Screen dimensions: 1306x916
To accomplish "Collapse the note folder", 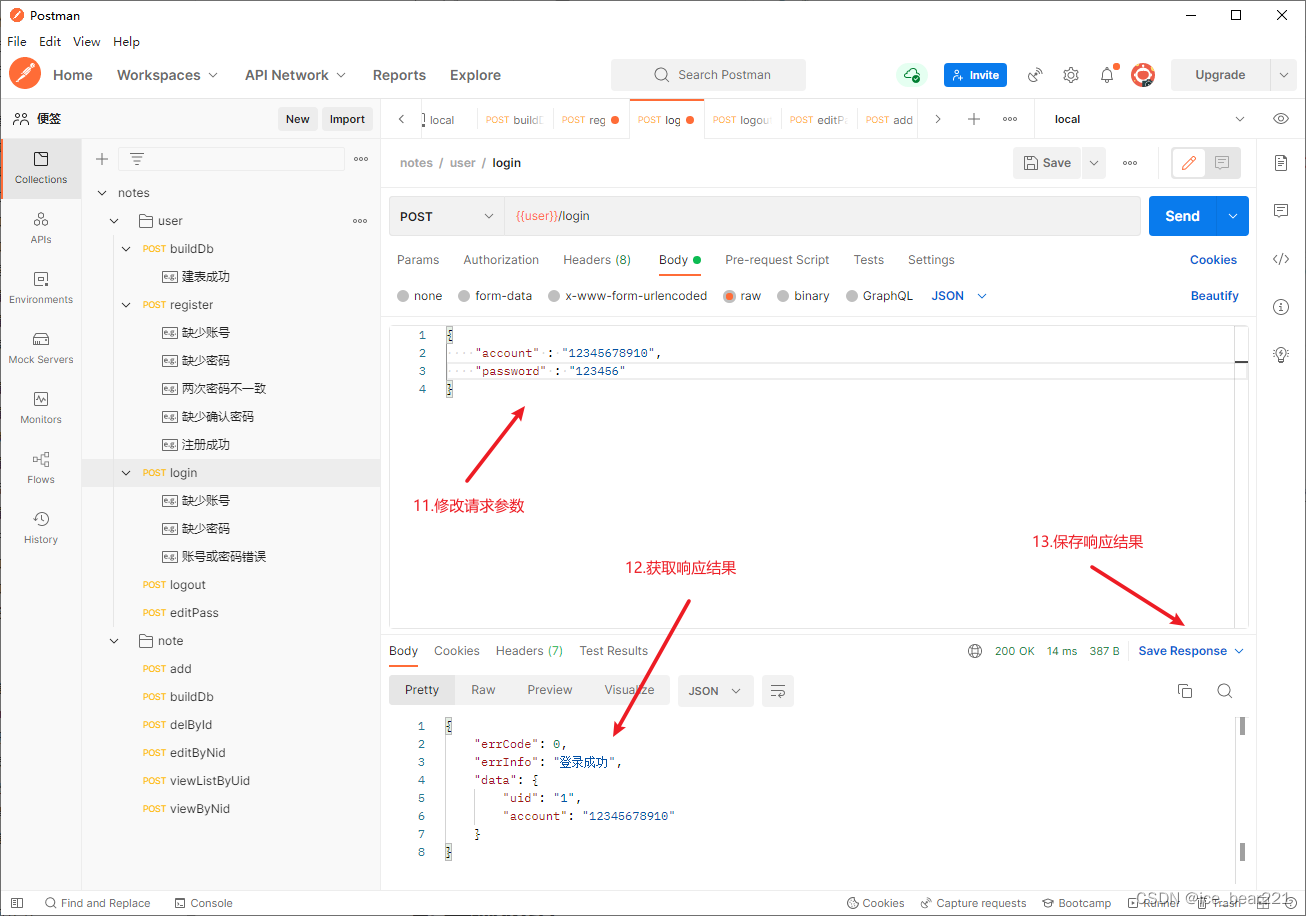I will click(x=115, y=641).
